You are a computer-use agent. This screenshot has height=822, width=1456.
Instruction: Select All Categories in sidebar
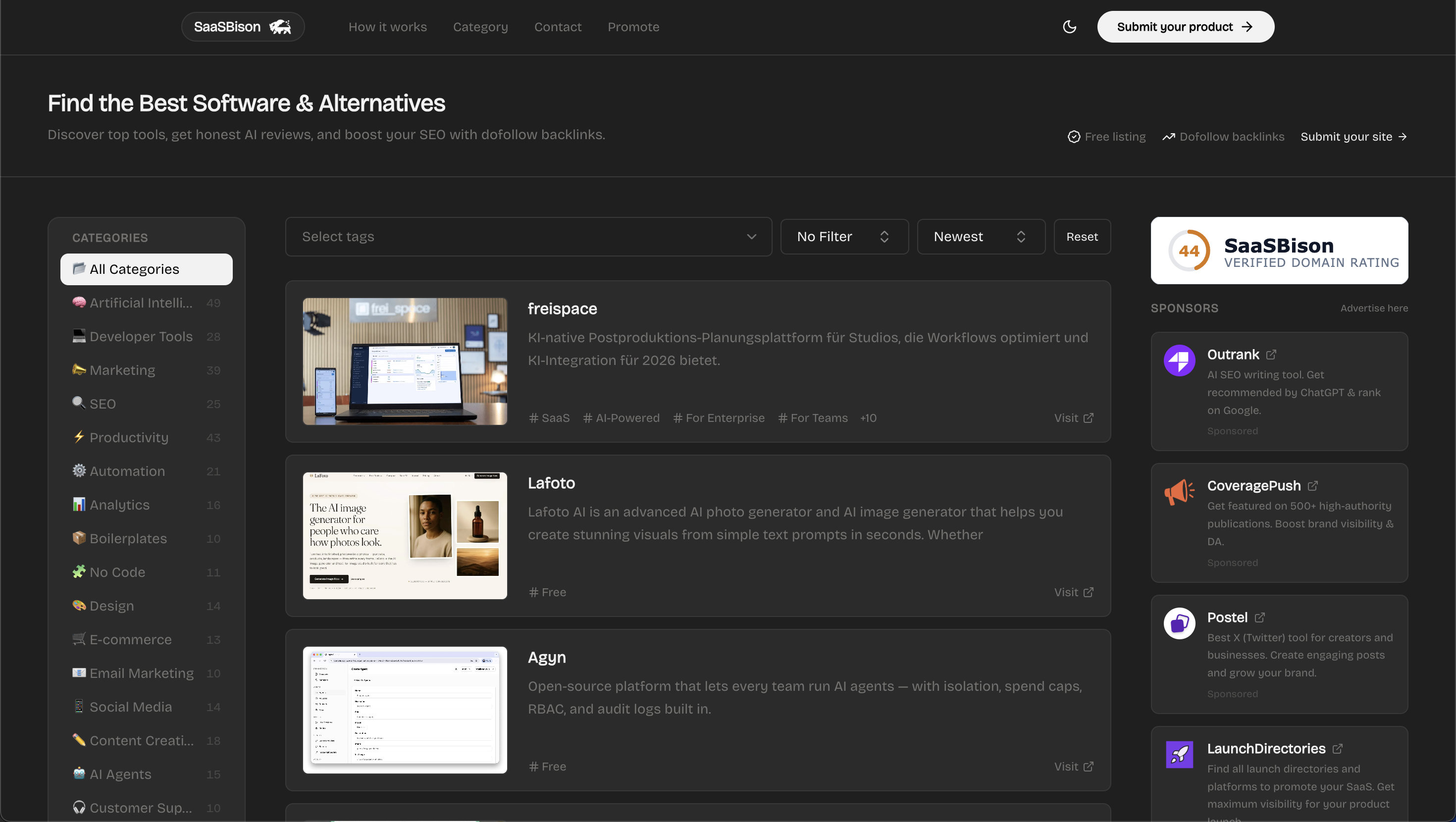147,269
